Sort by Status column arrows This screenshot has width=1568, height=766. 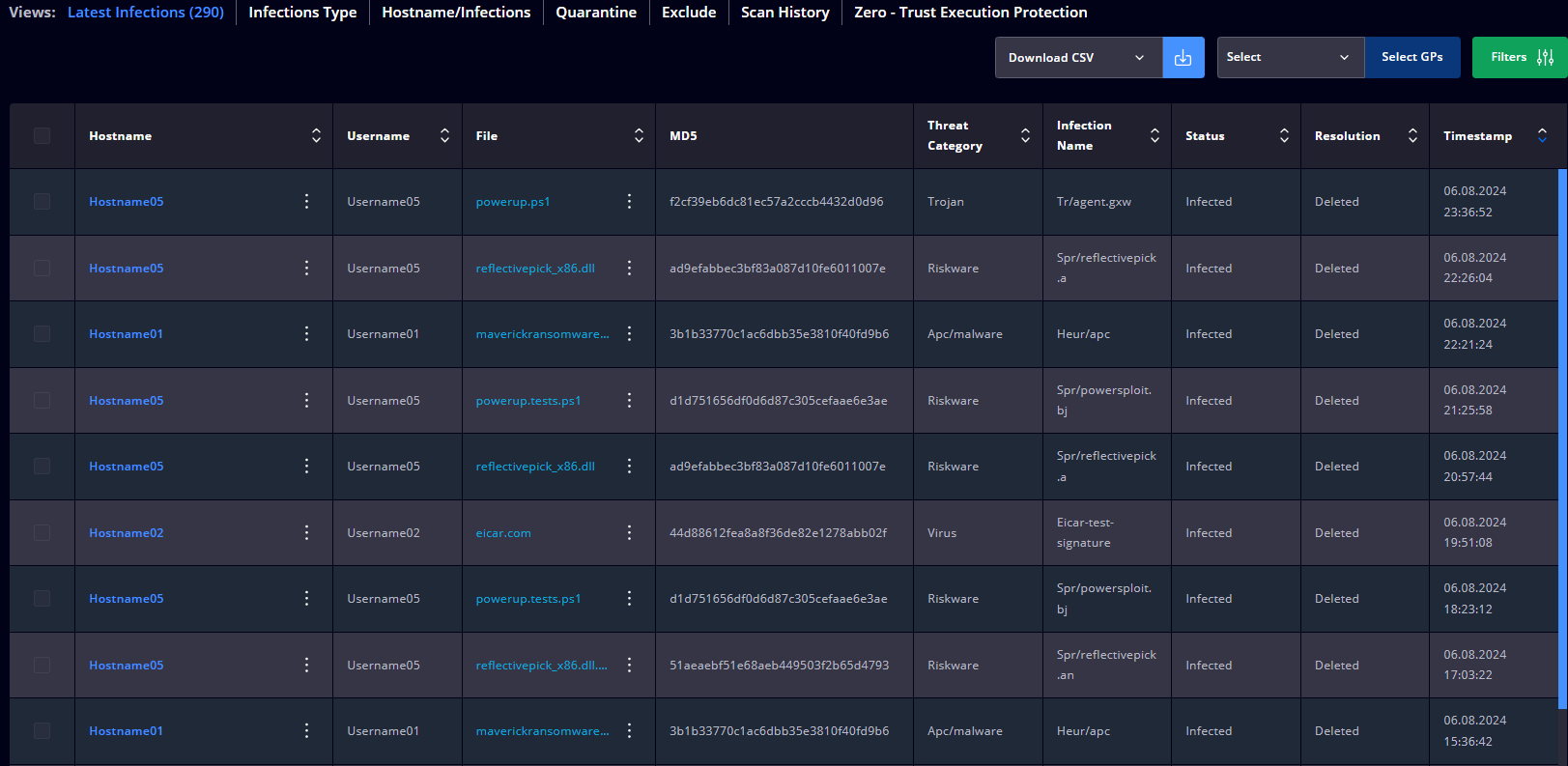[1284, 135]
